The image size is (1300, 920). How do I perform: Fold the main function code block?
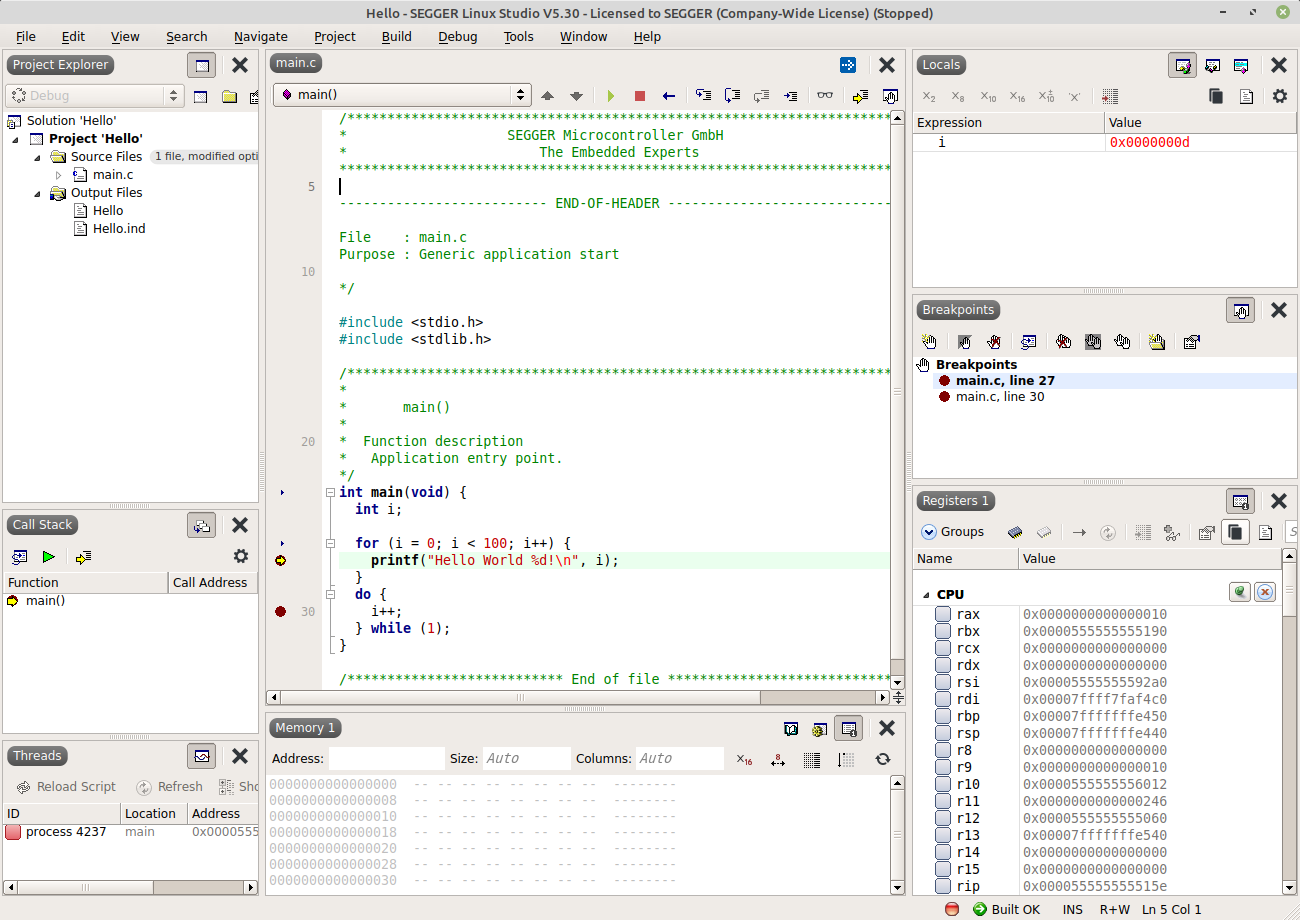[330, 493]
